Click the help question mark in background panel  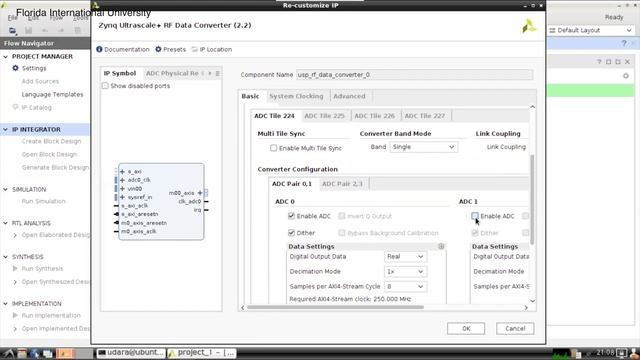coord(599,62)
